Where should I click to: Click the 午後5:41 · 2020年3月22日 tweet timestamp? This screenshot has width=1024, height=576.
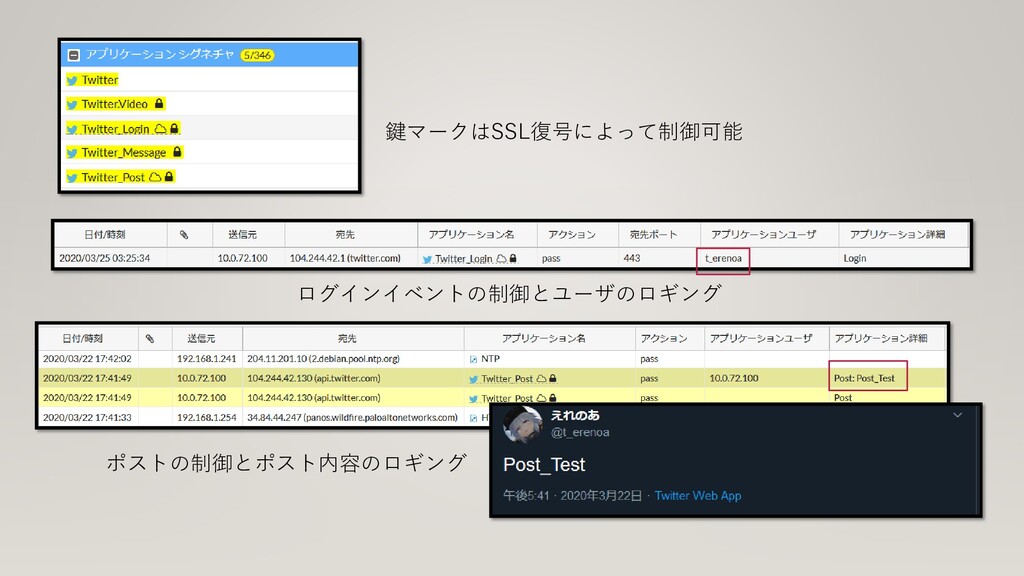coord(573,496)
